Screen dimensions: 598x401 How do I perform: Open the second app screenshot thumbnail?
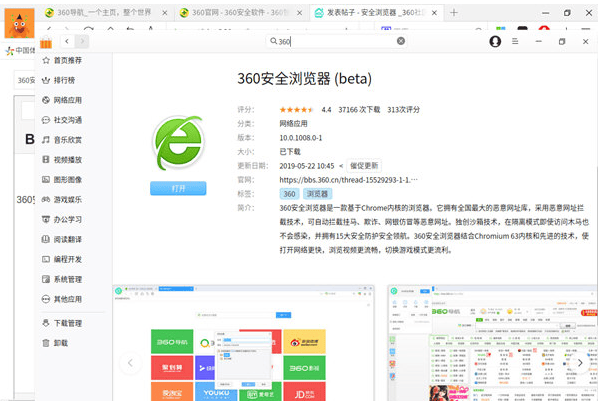(x=492, y=343)
